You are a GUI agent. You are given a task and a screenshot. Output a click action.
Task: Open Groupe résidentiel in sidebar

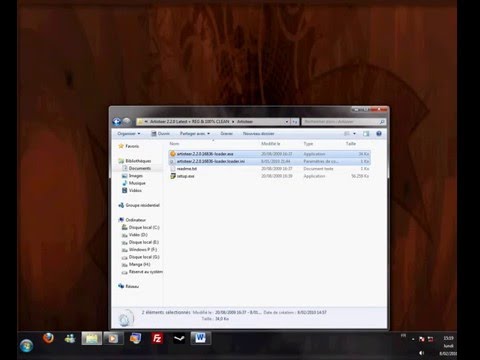pos(142,205)
